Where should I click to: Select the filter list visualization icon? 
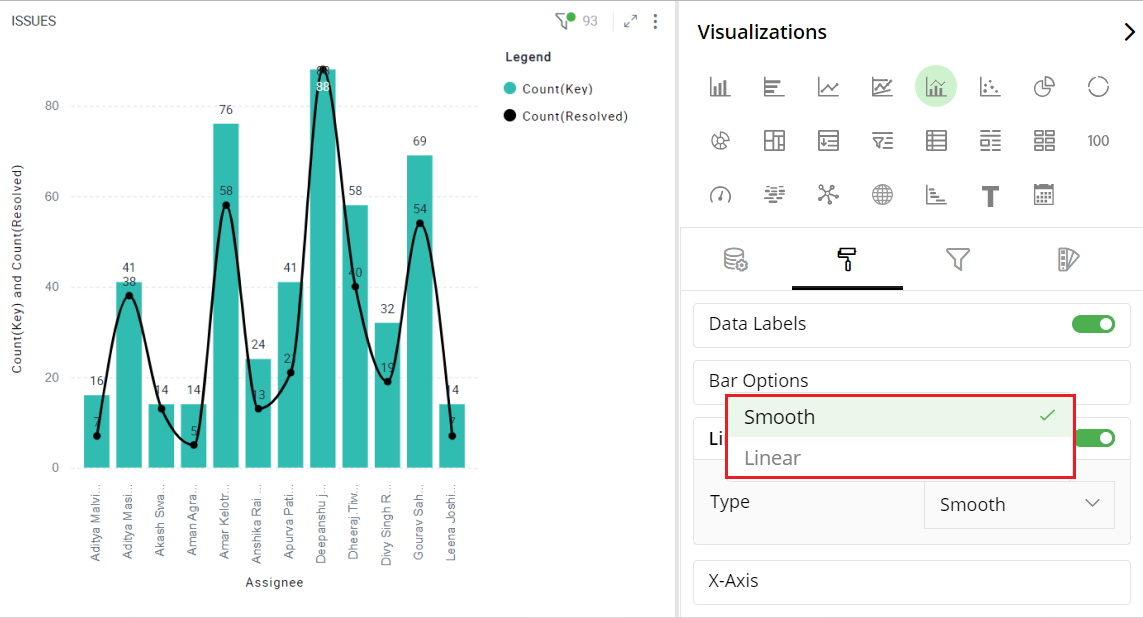point(882,141)
